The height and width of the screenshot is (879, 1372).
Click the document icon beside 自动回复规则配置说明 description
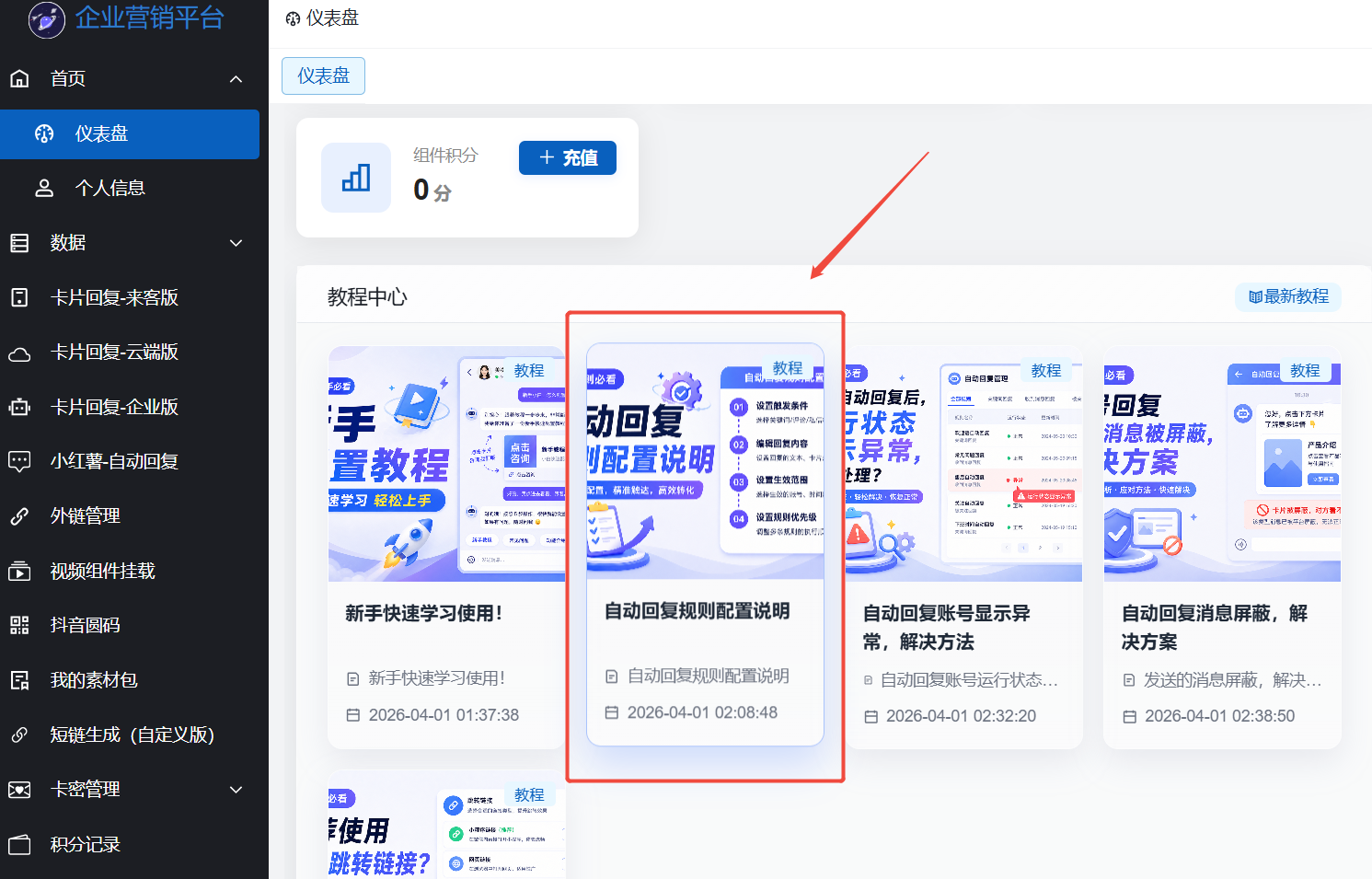point(611,677)
